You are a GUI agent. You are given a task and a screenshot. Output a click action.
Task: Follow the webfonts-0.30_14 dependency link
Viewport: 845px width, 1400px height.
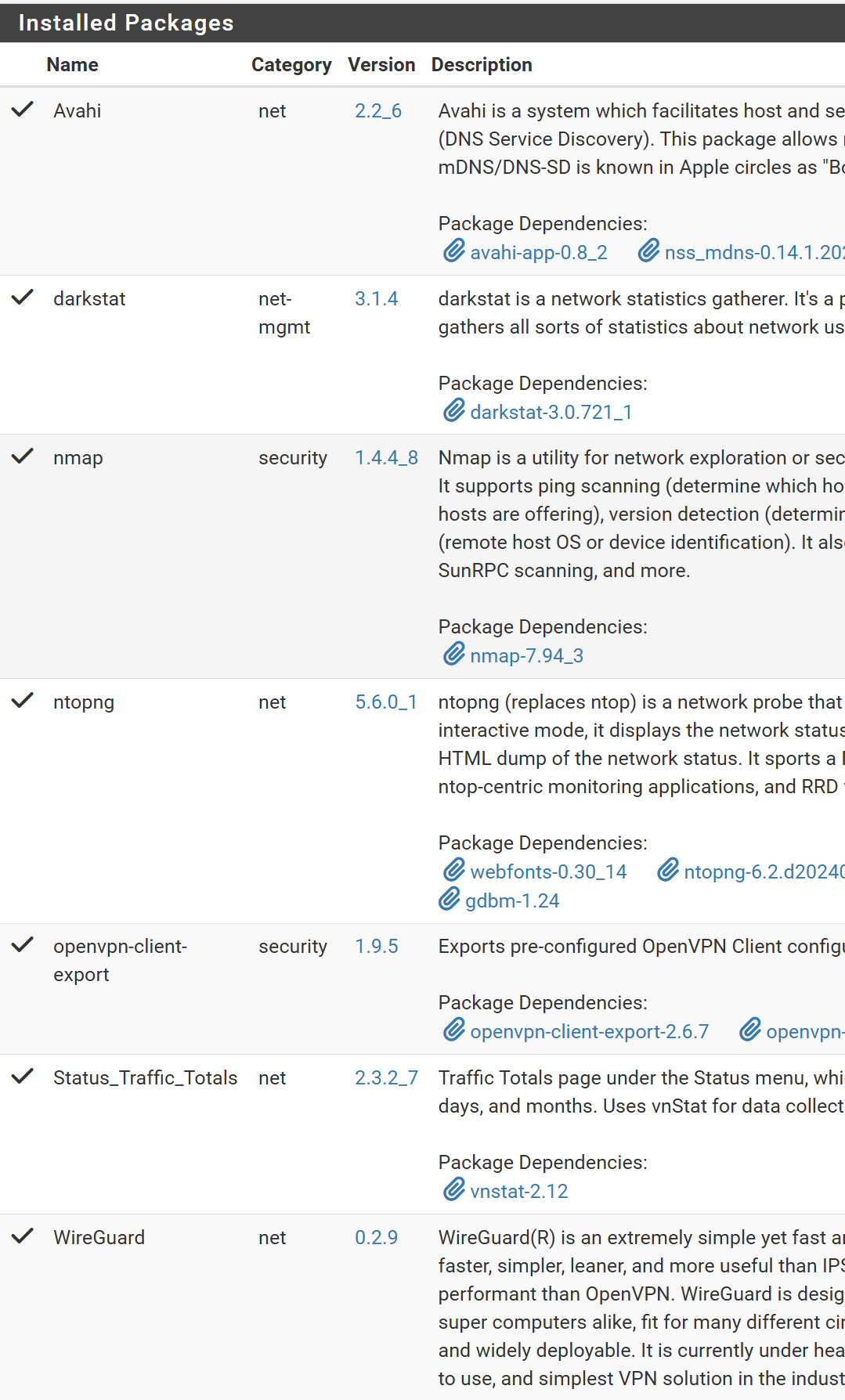click(x=549, y=872)
